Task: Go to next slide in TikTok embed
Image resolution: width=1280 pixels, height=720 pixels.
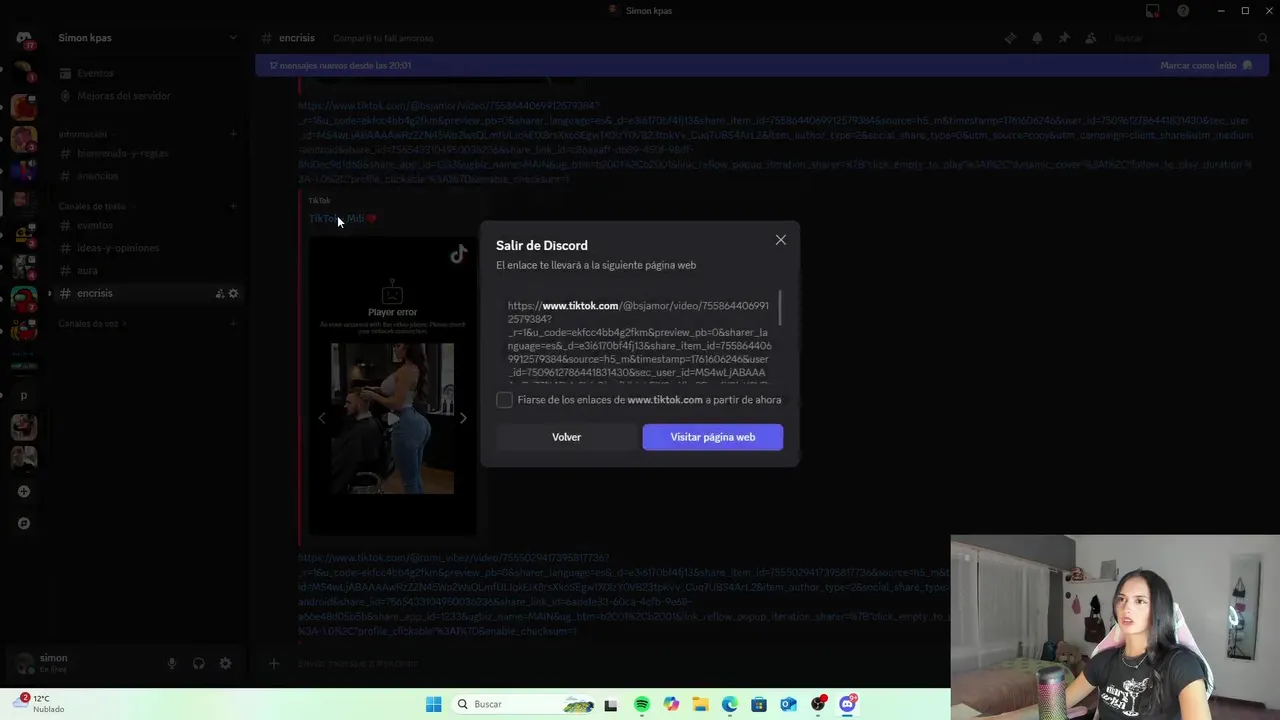Action: [x=463, y=418]
